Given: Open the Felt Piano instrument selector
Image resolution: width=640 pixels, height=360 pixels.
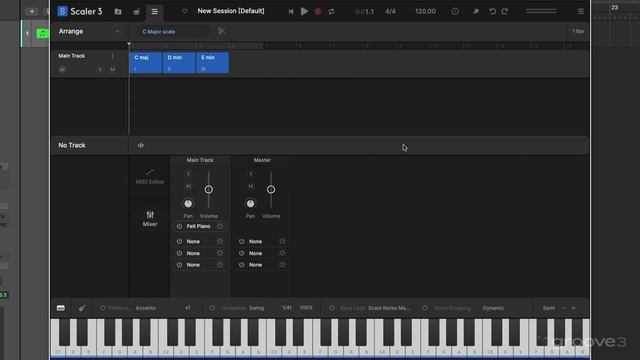Looking at the screenshot, I should pos(198,227).
